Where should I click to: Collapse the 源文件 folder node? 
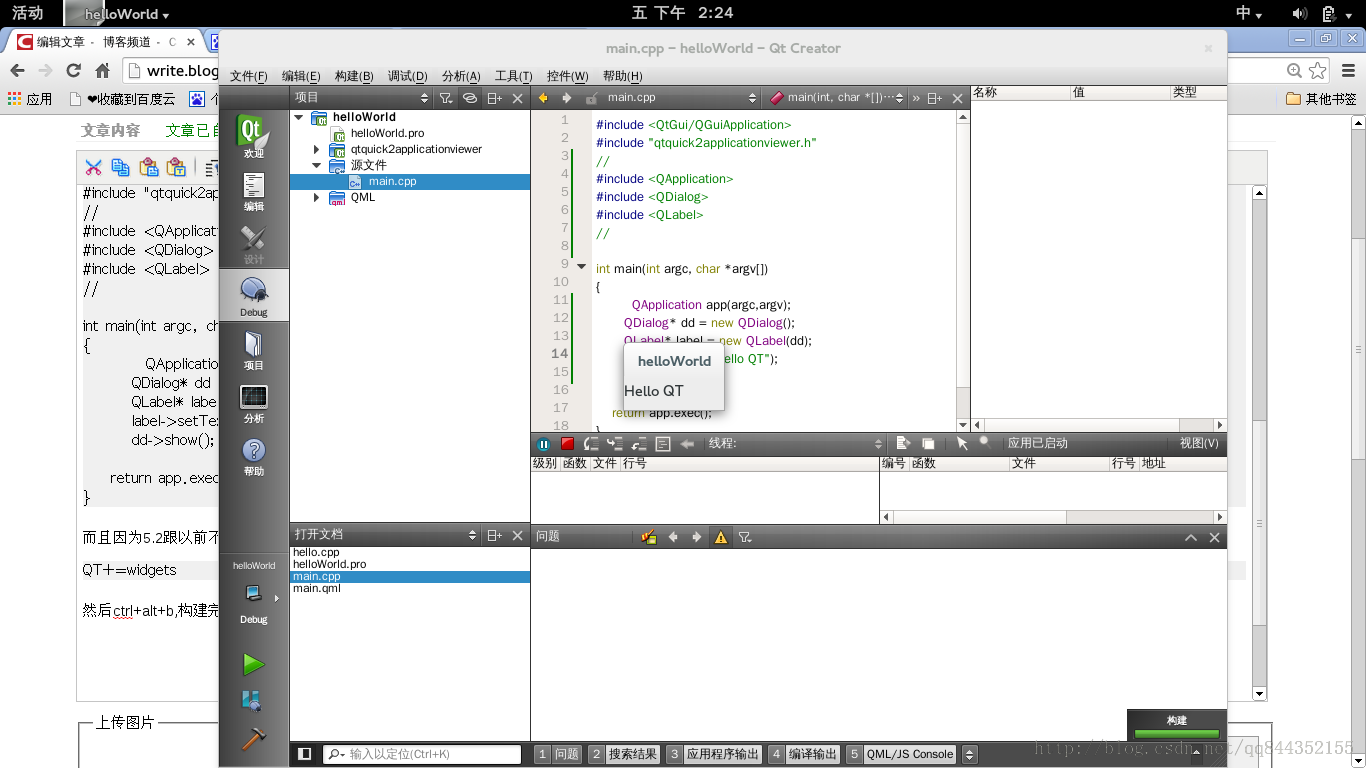(317, 165)
